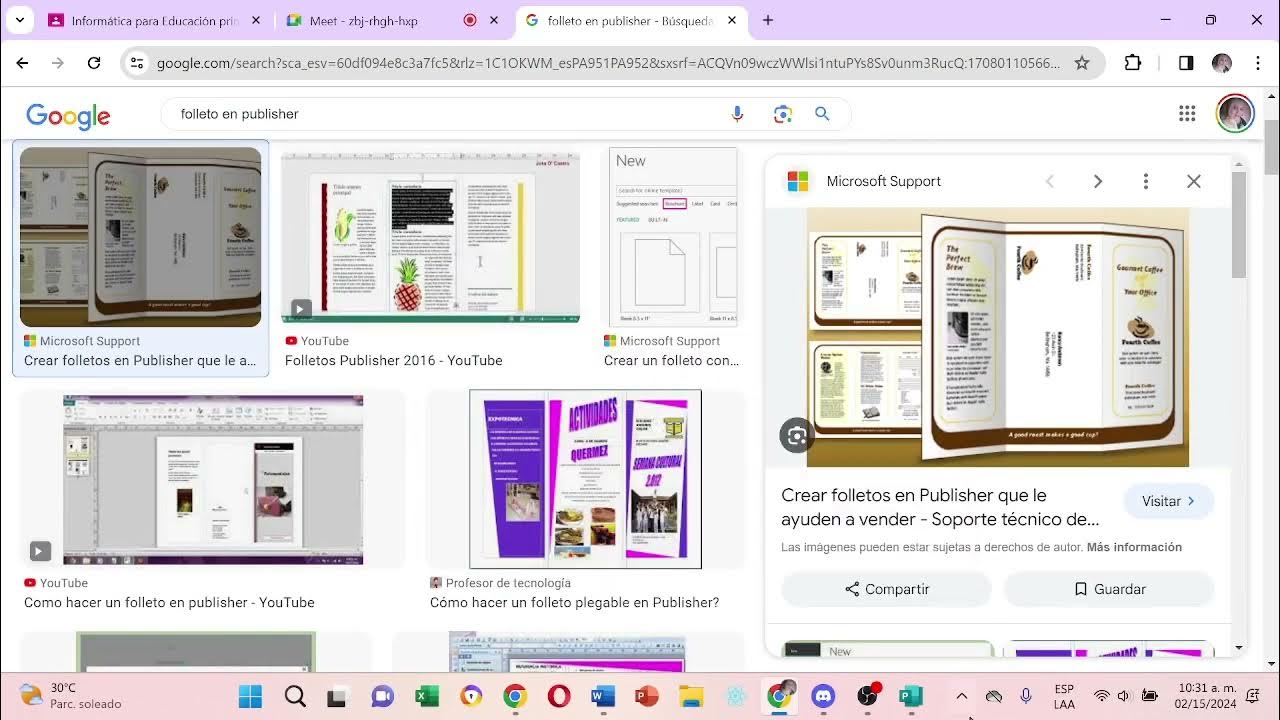Close the image preview panel
This screenshot has width=1280, height=720.
tap(1194, 181)
